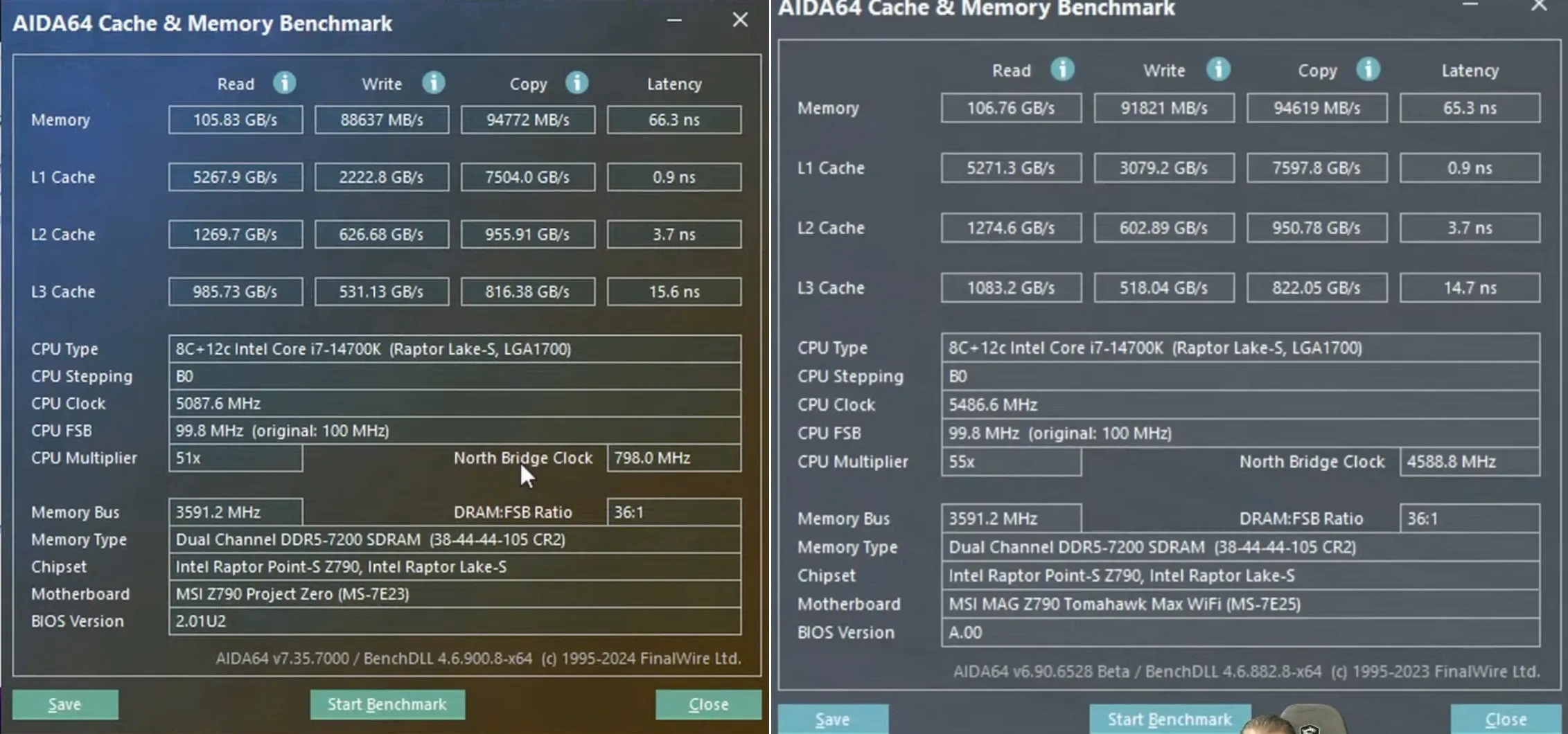The width and height of the screenshot is (1568, 734).
Task: Click the MSI Z790 Project Zero motherboard field
Action: pyautogui.click(x=455, y=594)
